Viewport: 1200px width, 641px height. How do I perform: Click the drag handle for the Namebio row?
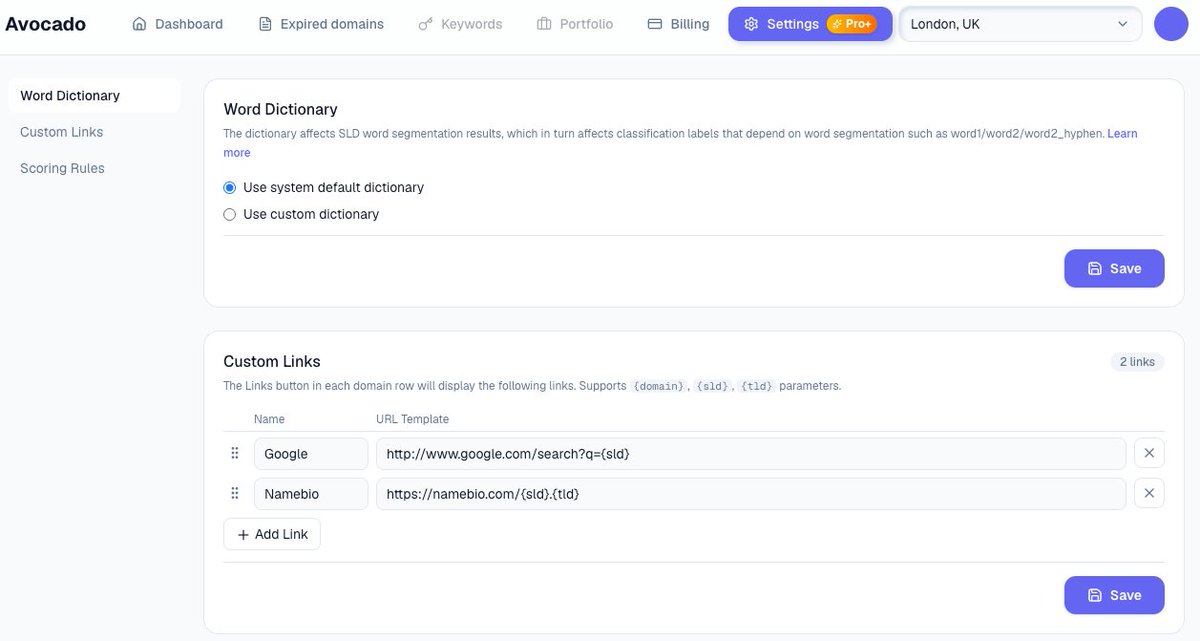235,493
